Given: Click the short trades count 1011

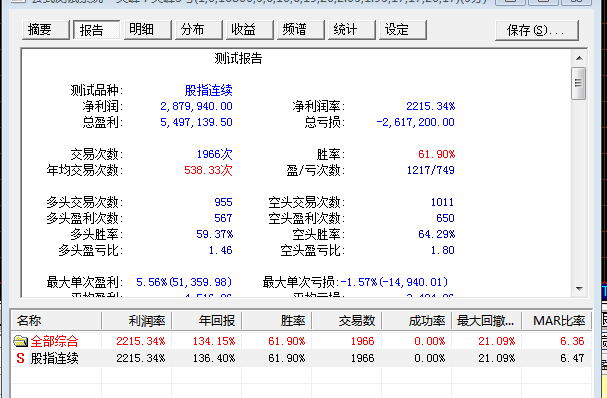Looking at the screenshot, I should pyautogui.click(x=442, y=202).
